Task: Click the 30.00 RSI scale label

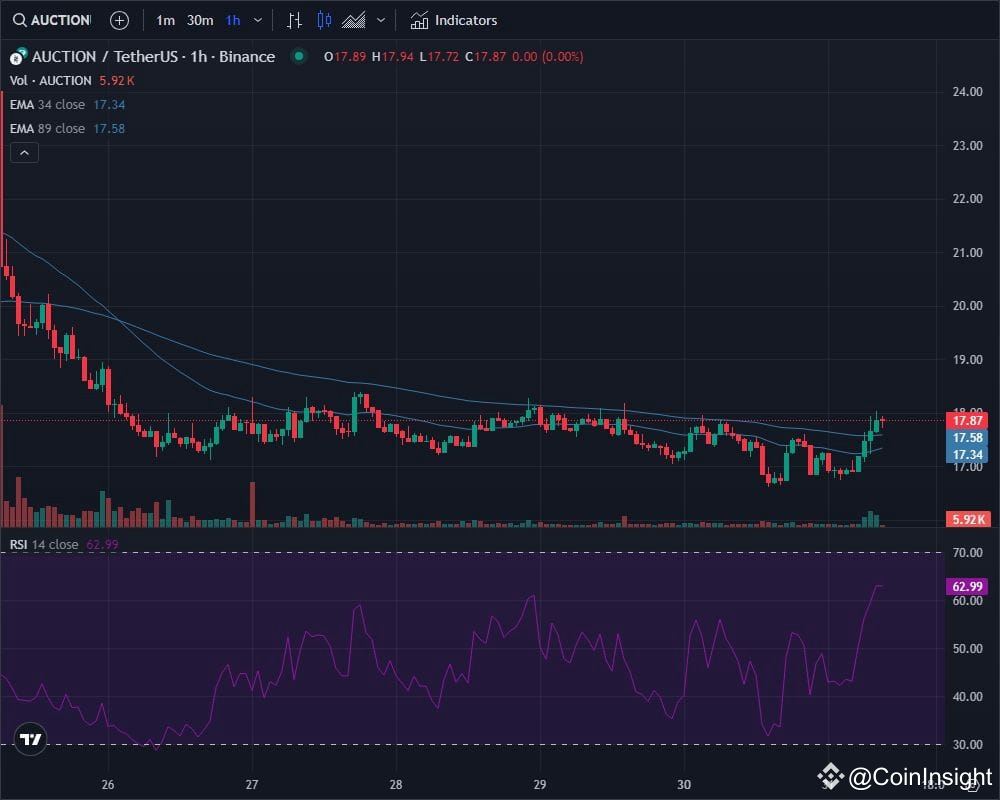Action: (967, 744)
